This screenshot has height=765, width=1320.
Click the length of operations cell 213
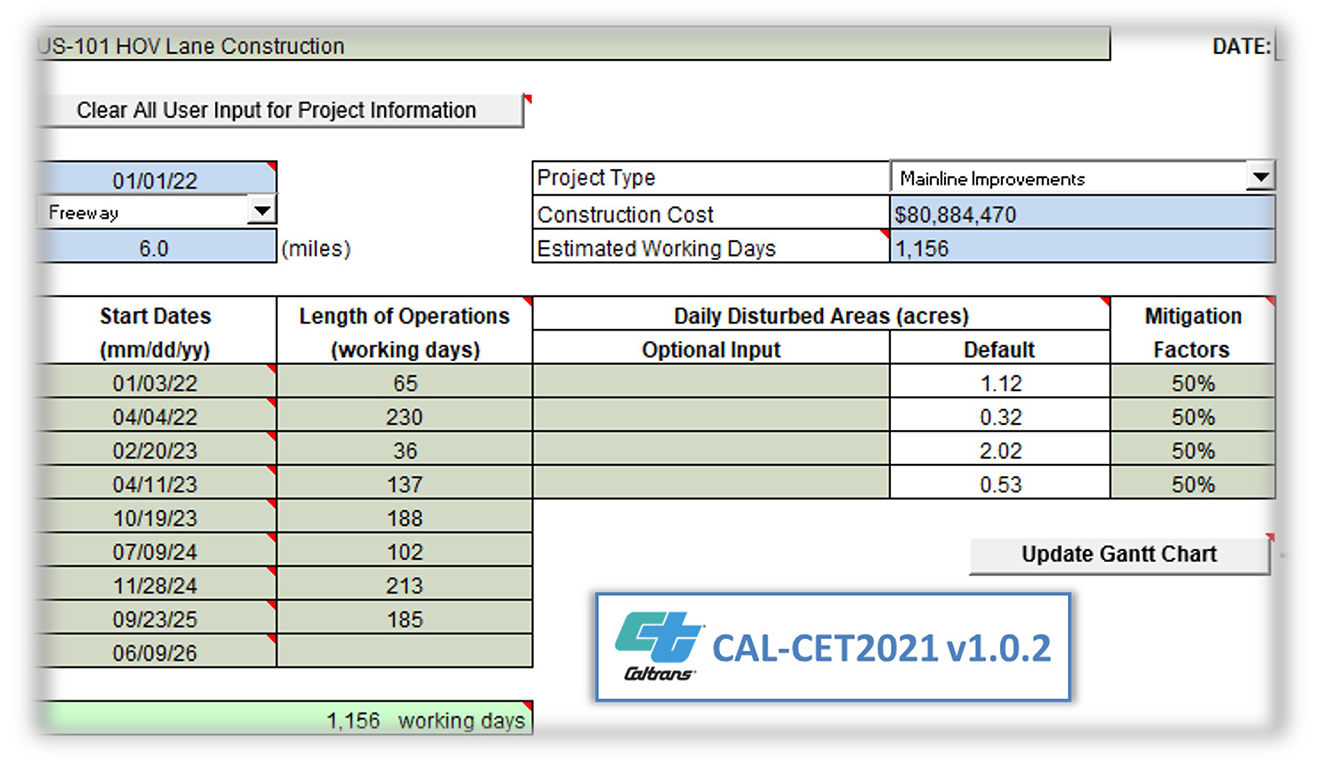pos(405,586)
